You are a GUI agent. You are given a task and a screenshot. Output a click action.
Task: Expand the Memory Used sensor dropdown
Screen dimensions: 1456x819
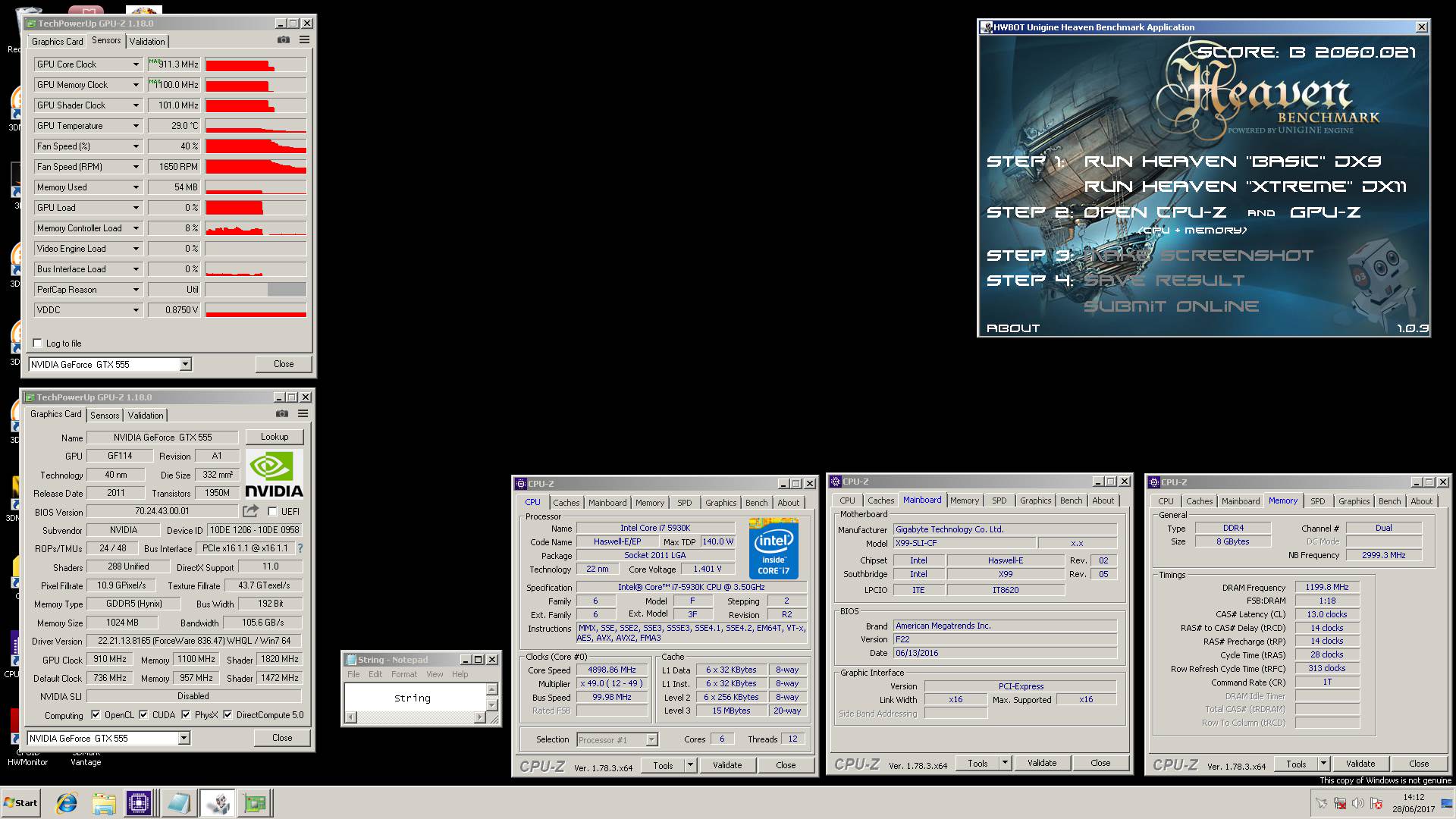pyautogui.click(x=136, y=187)
